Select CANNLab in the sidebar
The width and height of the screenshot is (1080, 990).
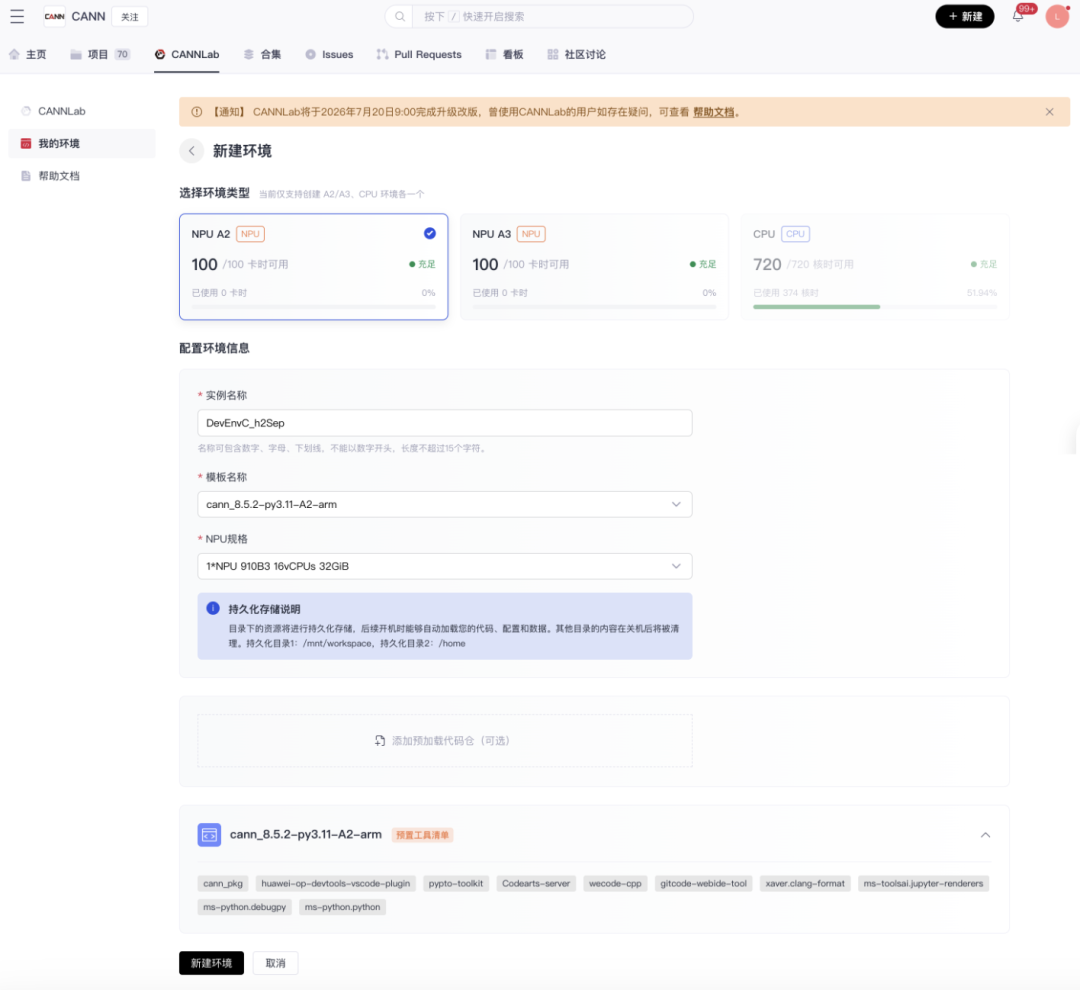[x=82, y=111]
